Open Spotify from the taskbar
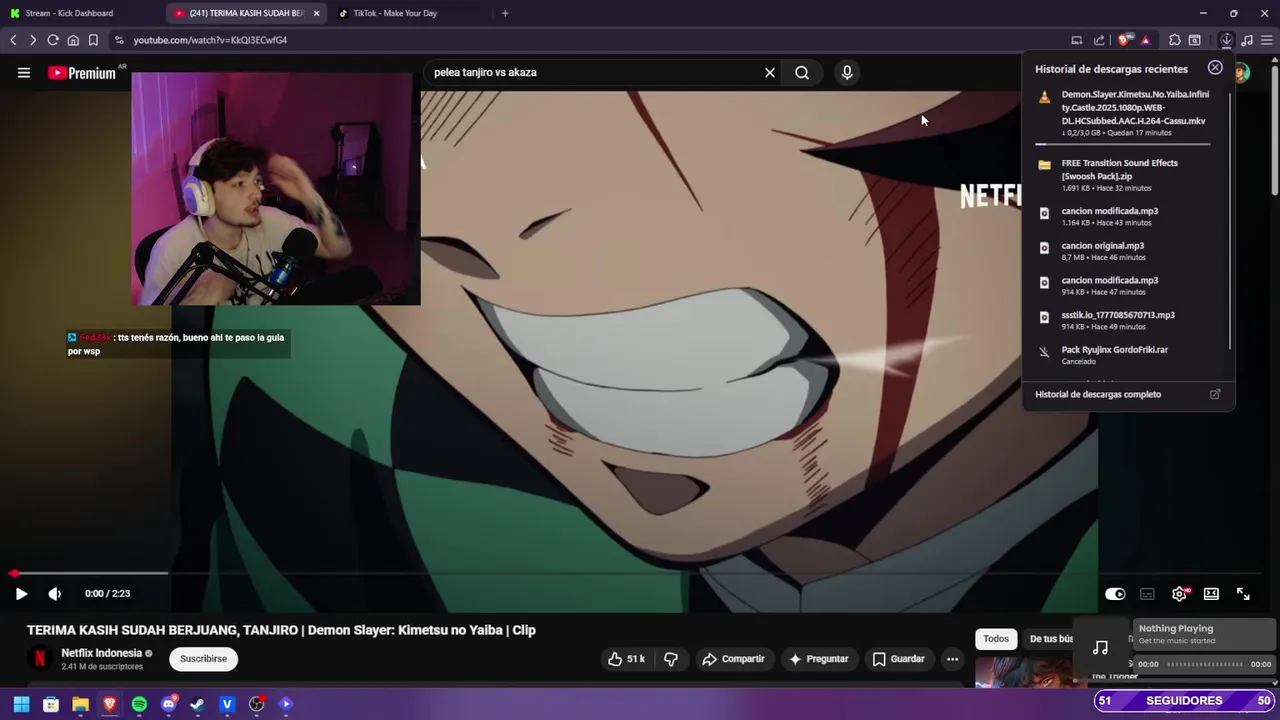 [x=139, y=704]
